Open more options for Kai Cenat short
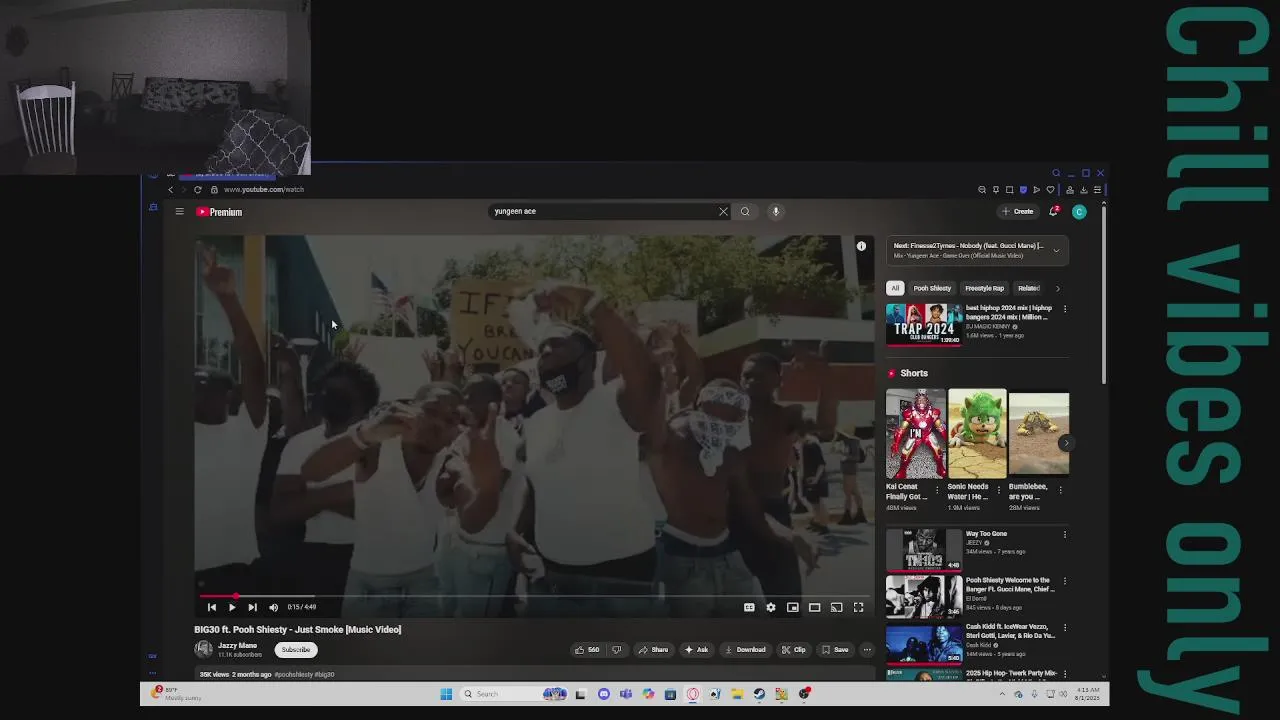The image size is (1280, 720). 937,490
